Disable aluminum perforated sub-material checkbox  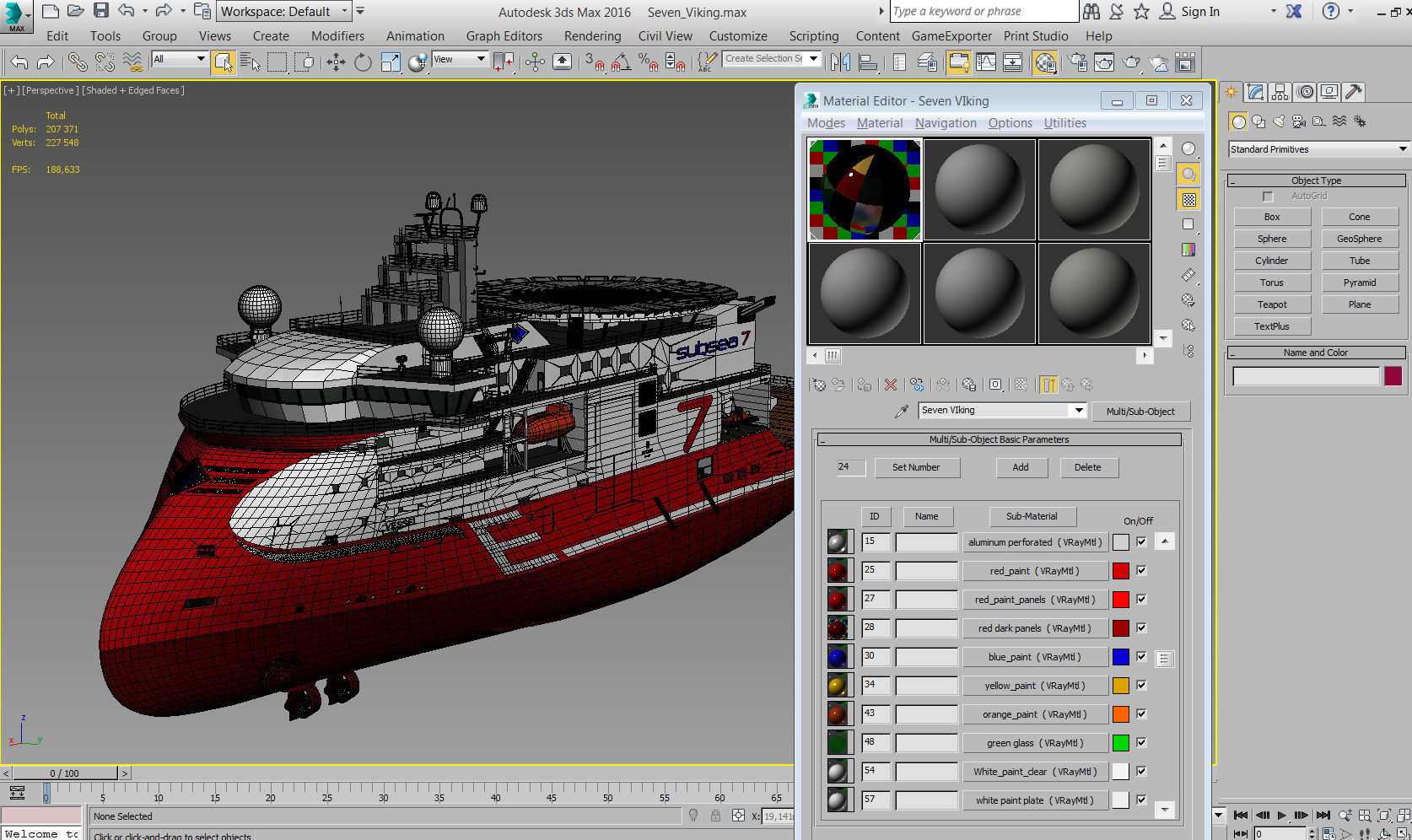tap(1141, 542)
